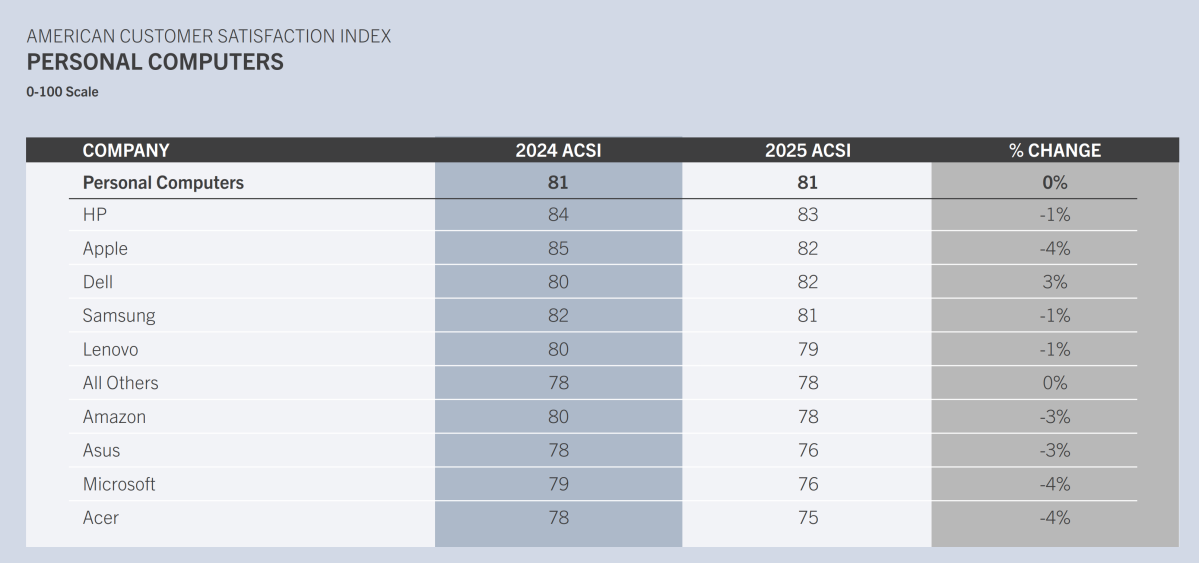Select the PERSONAL COMPUTERS title heading
The image size is (1199, 563).
(155, 62)
